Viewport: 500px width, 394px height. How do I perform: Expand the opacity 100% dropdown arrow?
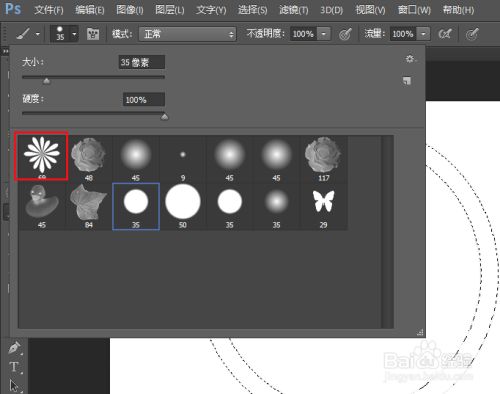point(323,34)
